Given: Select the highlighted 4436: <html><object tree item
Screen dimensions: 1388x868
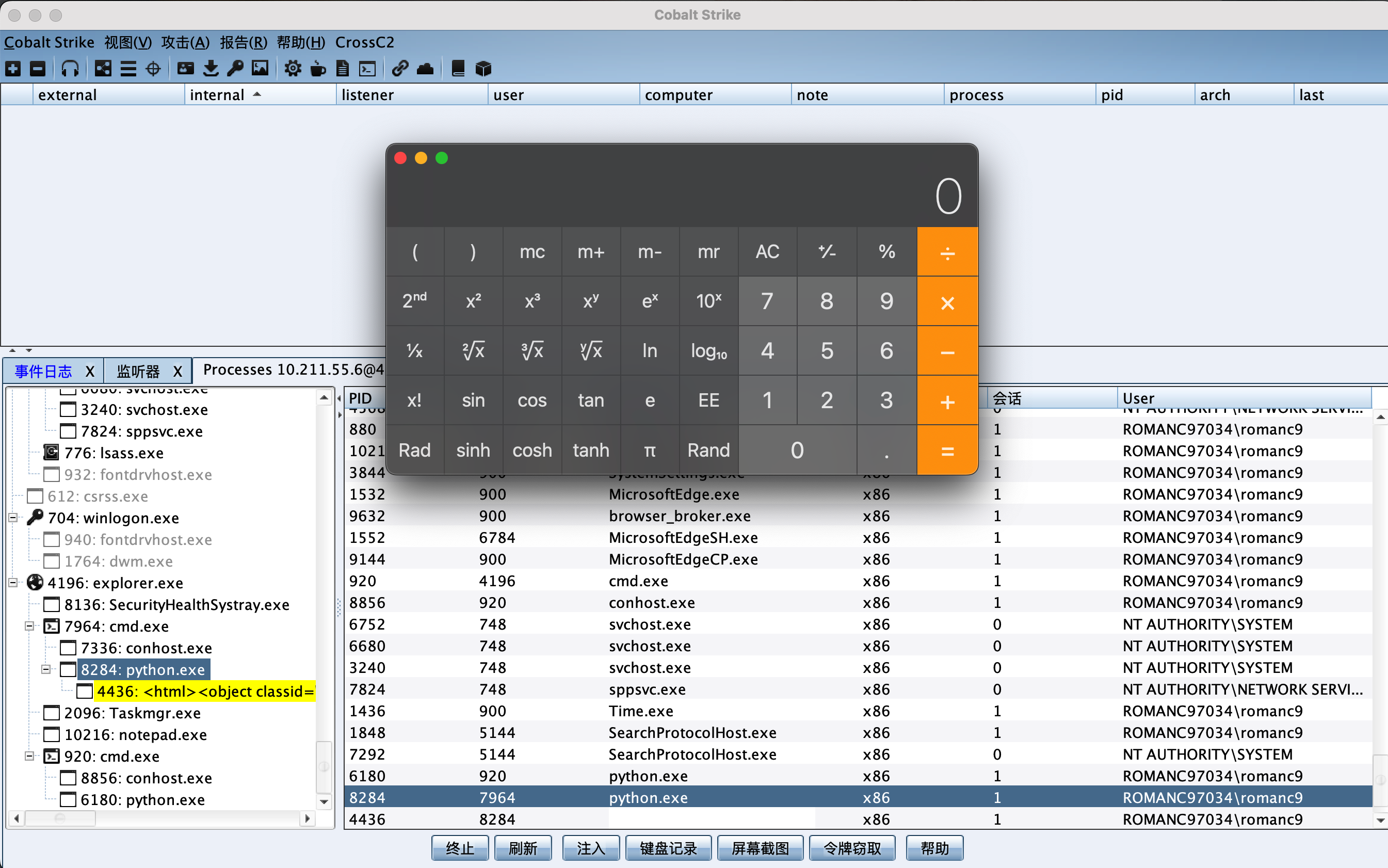Looking at the screenshot, I should pyautogui.click(x=205, y=691).
